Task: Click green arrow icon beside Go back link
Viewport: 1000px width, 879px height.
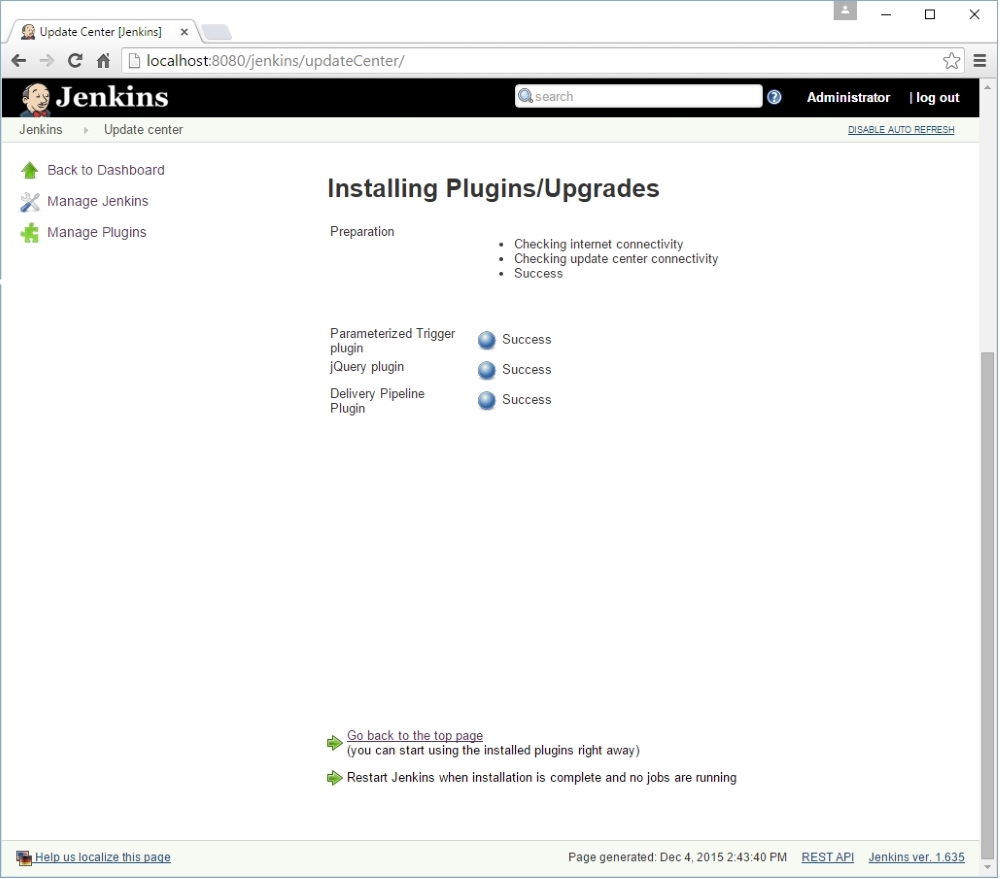Action: point(334,743)
